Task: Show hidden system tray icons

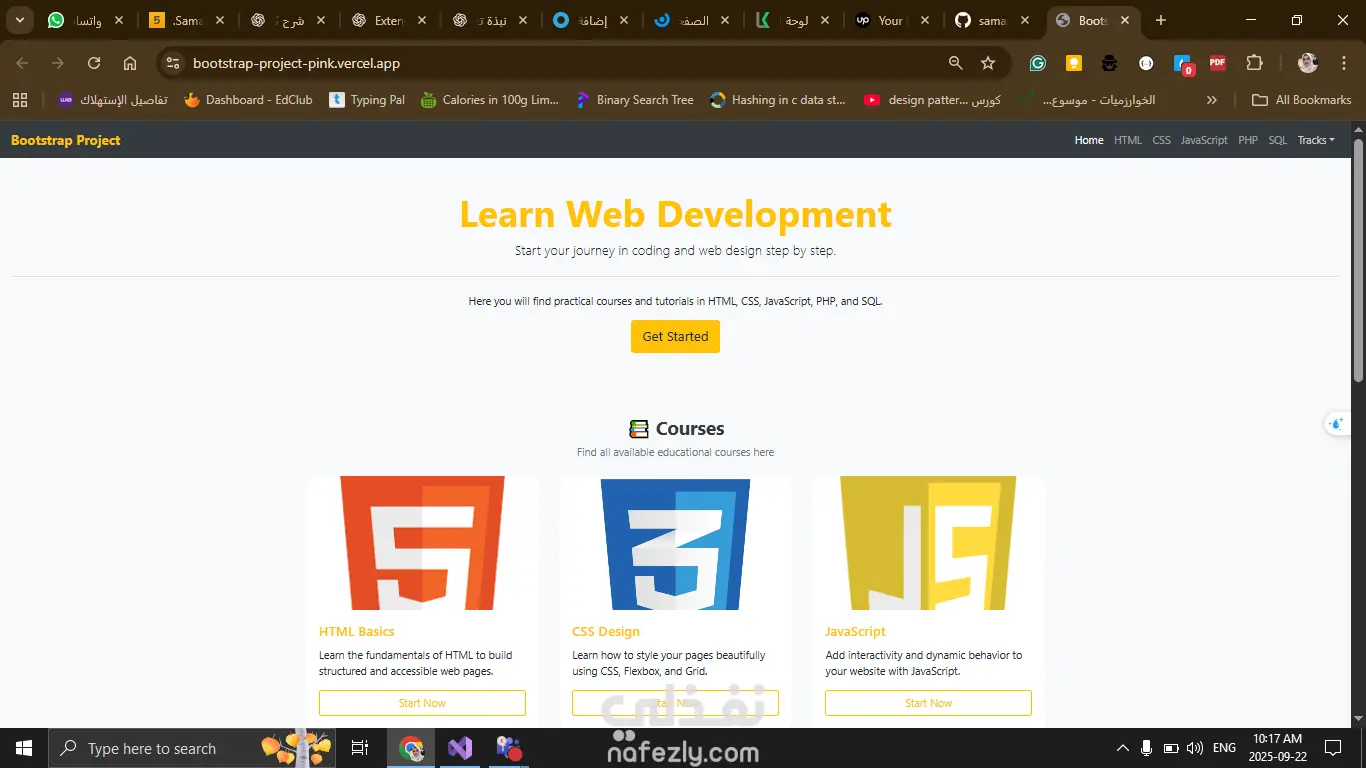Action: pyautogui.click(x=1123, y=748)
